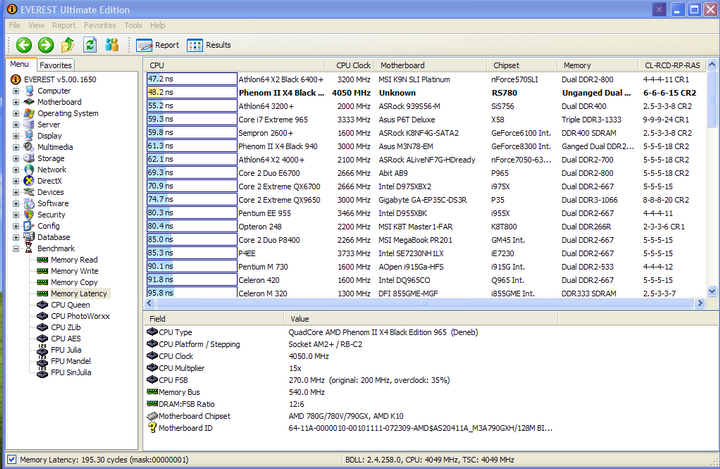Click the vertical scrollbar down arrow
The height and width of the screenshot is (469, 720).
pos(712,291)
